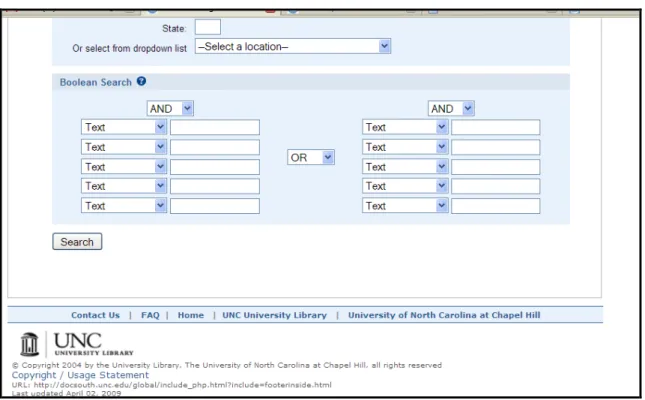Image resolution: width=645 pixels, height=400 pixels.
Task: Open the UNC University Library footer link
Action: click(274, 315)
